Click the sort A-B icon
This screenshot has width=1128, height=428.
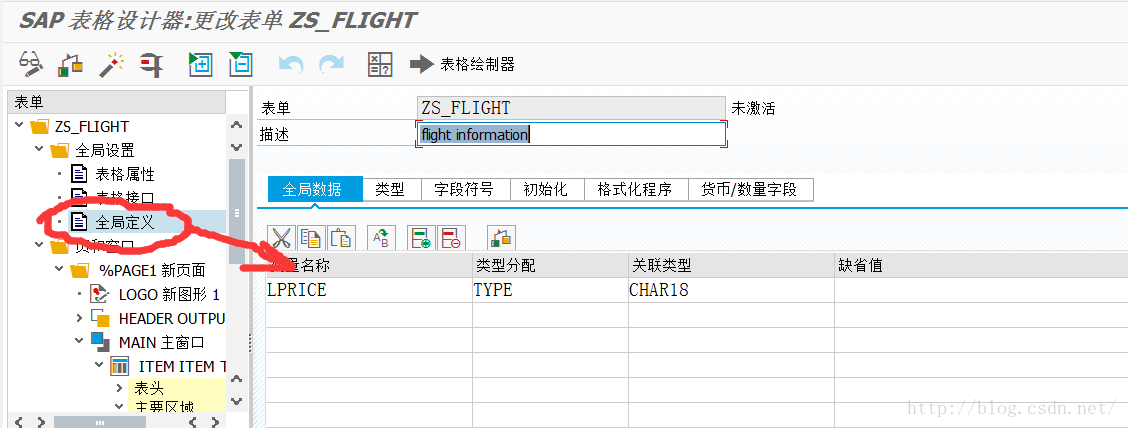[x=381, y=238]
